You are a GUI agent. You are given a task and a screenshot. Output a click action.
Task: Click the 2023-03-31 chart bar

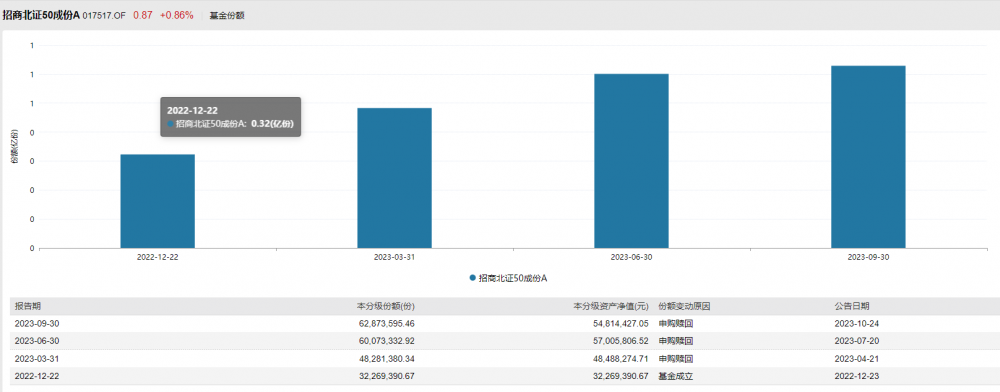[x=394, y=178]
